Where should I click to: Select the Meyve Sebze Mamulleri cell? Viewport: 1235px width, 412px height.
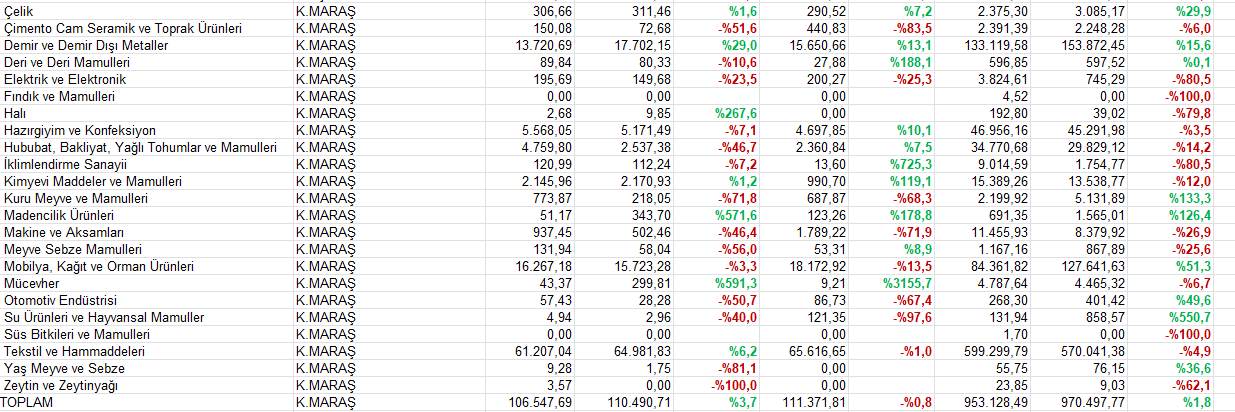click(x=72, y=249)
